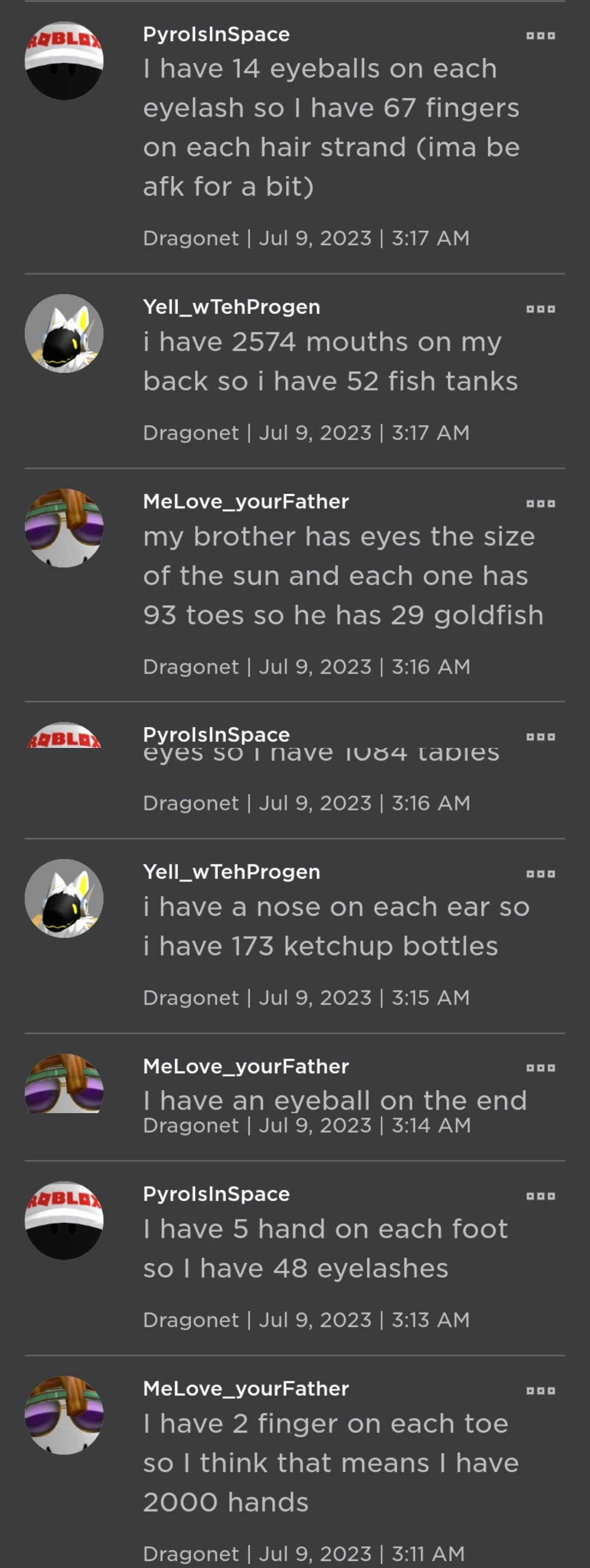Tap Yell_wTehProgen username on 2574 mouths post
This screenshot has height=1568, width=590.
click(x=231, y=307)
